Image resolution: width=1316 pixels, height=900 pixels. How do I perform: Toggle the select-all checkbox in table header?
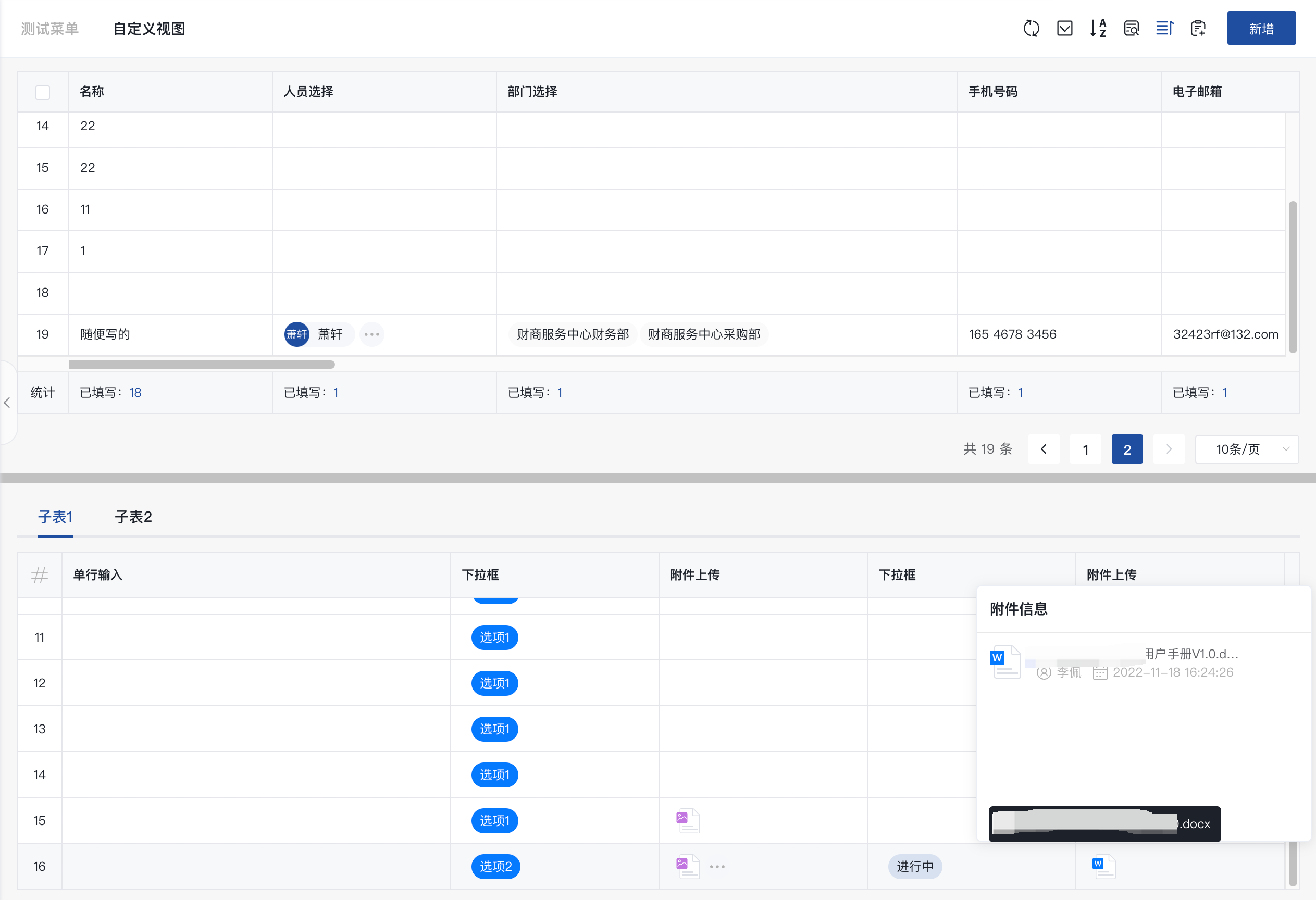tap(43, 92)
